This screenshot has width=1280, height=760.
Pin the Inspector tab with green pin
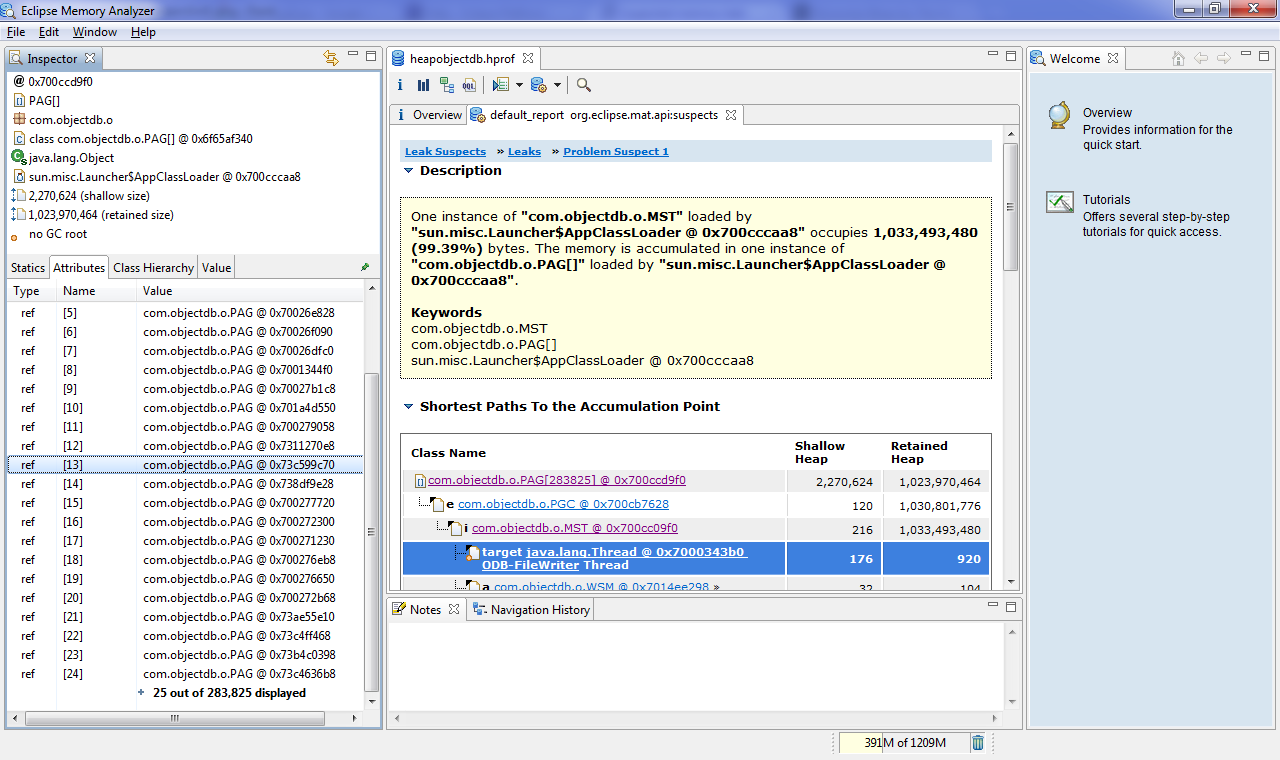(x=365, y=267)
